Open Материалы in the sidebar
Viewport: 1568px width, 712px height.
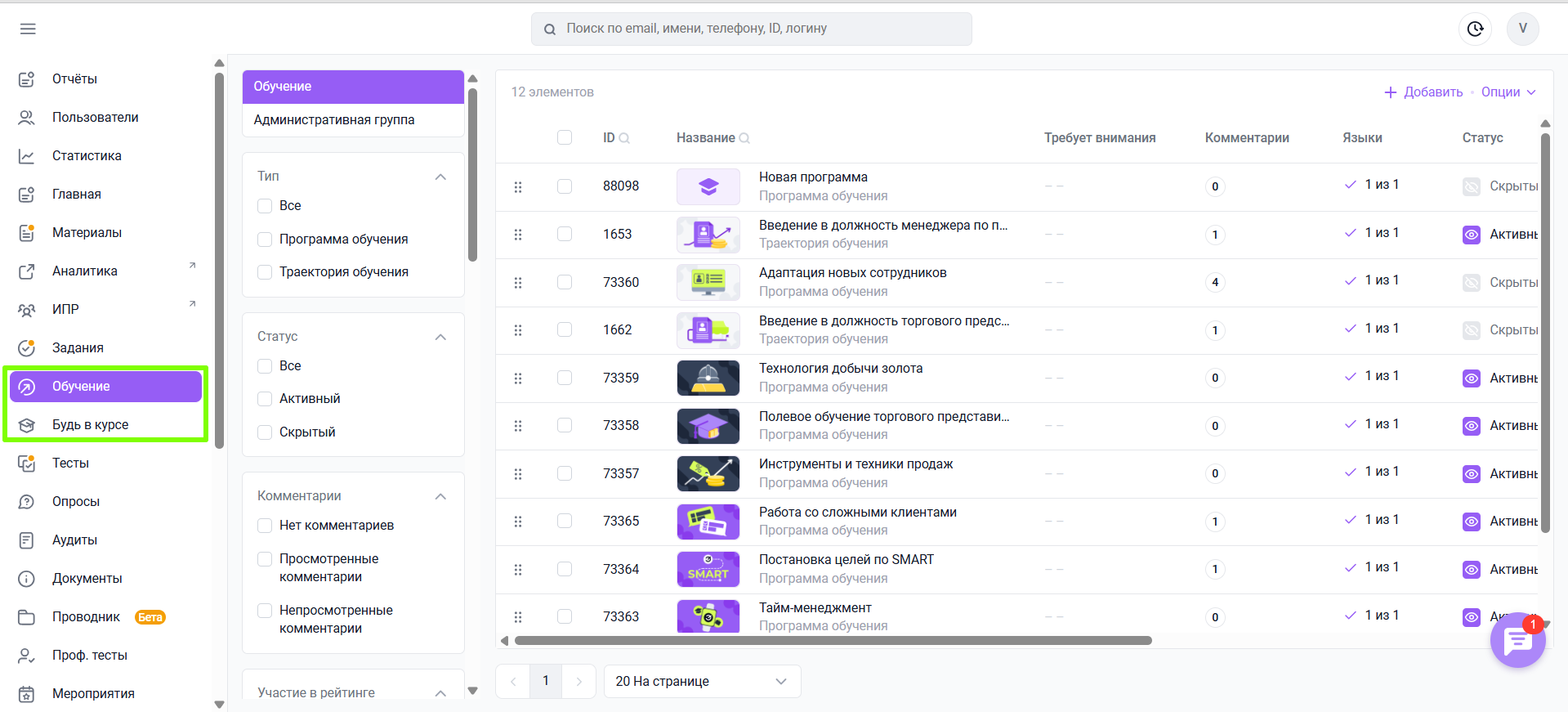pos(87,233)
